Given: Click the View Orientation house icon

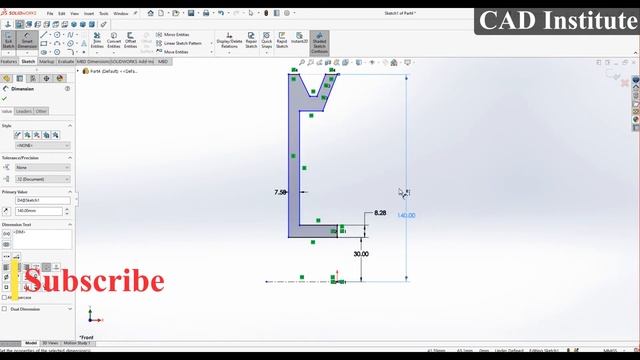Looking at the screenshot, I should click(394, 62).
